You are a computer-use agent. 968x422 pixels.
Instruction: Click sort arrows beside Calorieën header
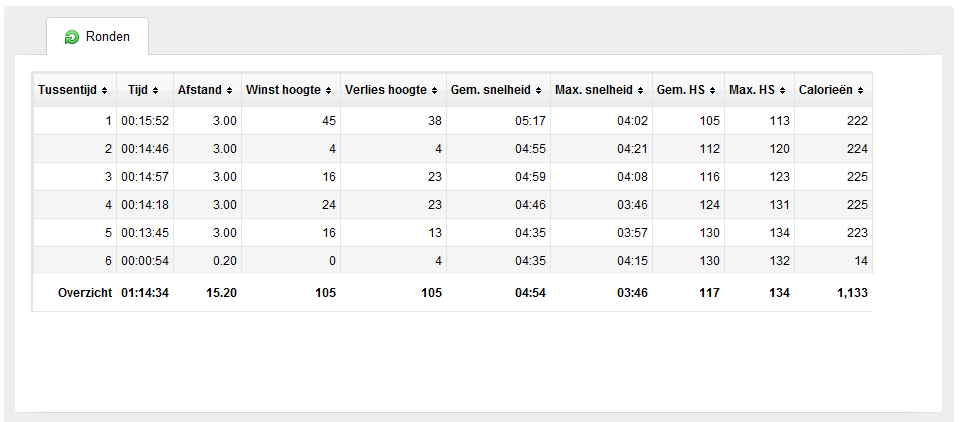(x=861, y=91)
